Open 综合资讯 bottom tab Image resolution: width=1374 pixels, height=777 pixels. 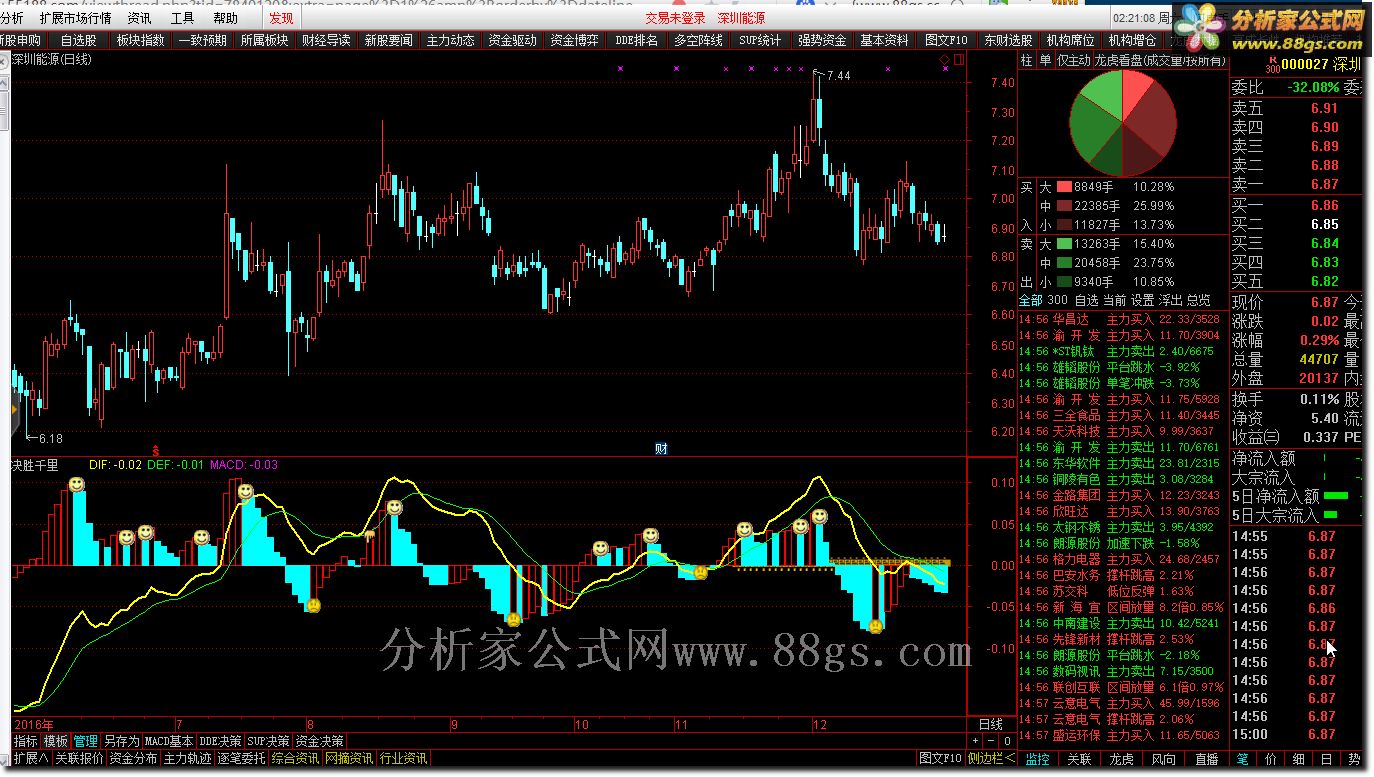pos(295,758)
